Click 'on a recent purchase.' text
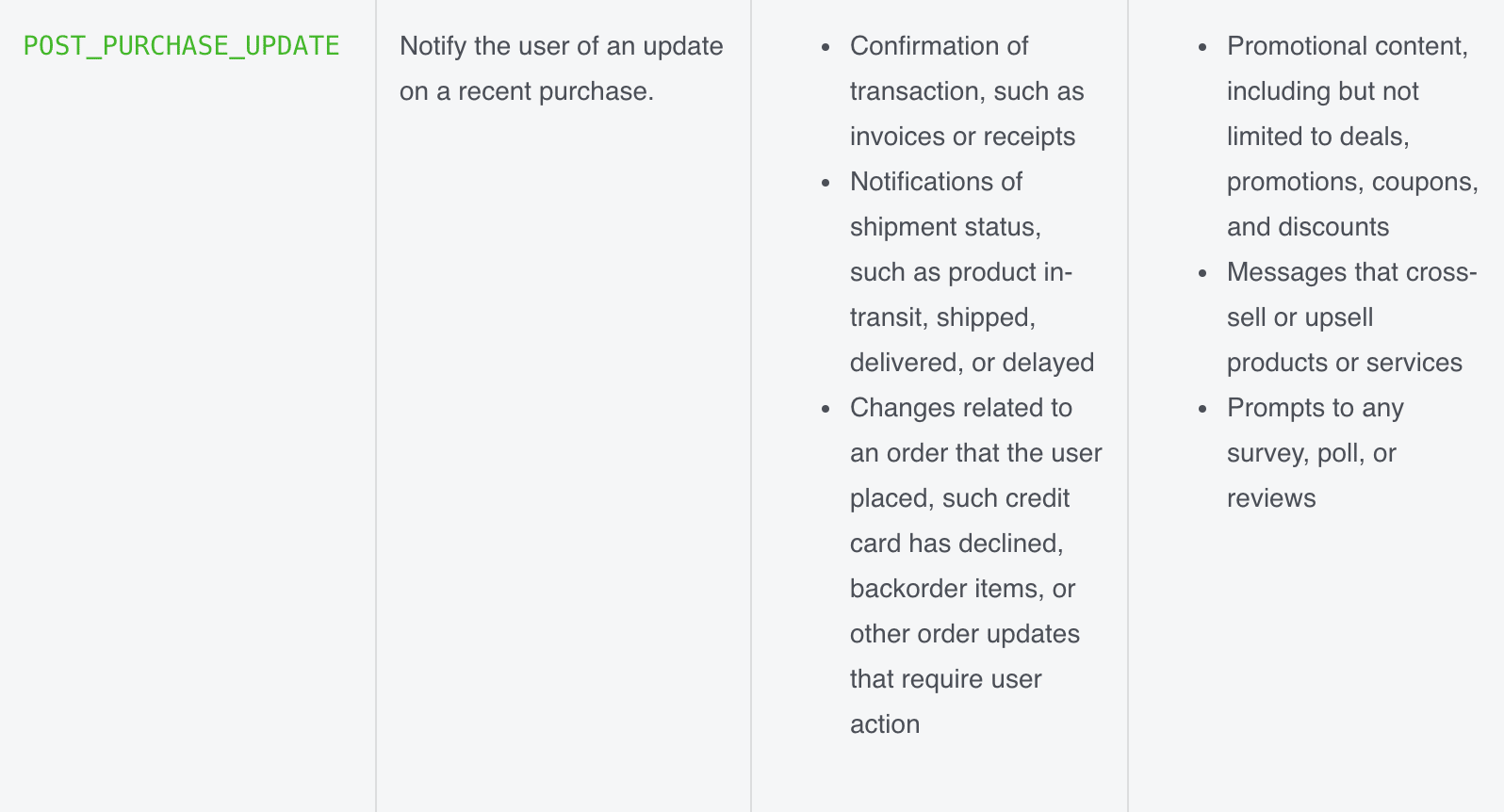The height and width of the screenshot is (812, 1504). pos(527,91)
